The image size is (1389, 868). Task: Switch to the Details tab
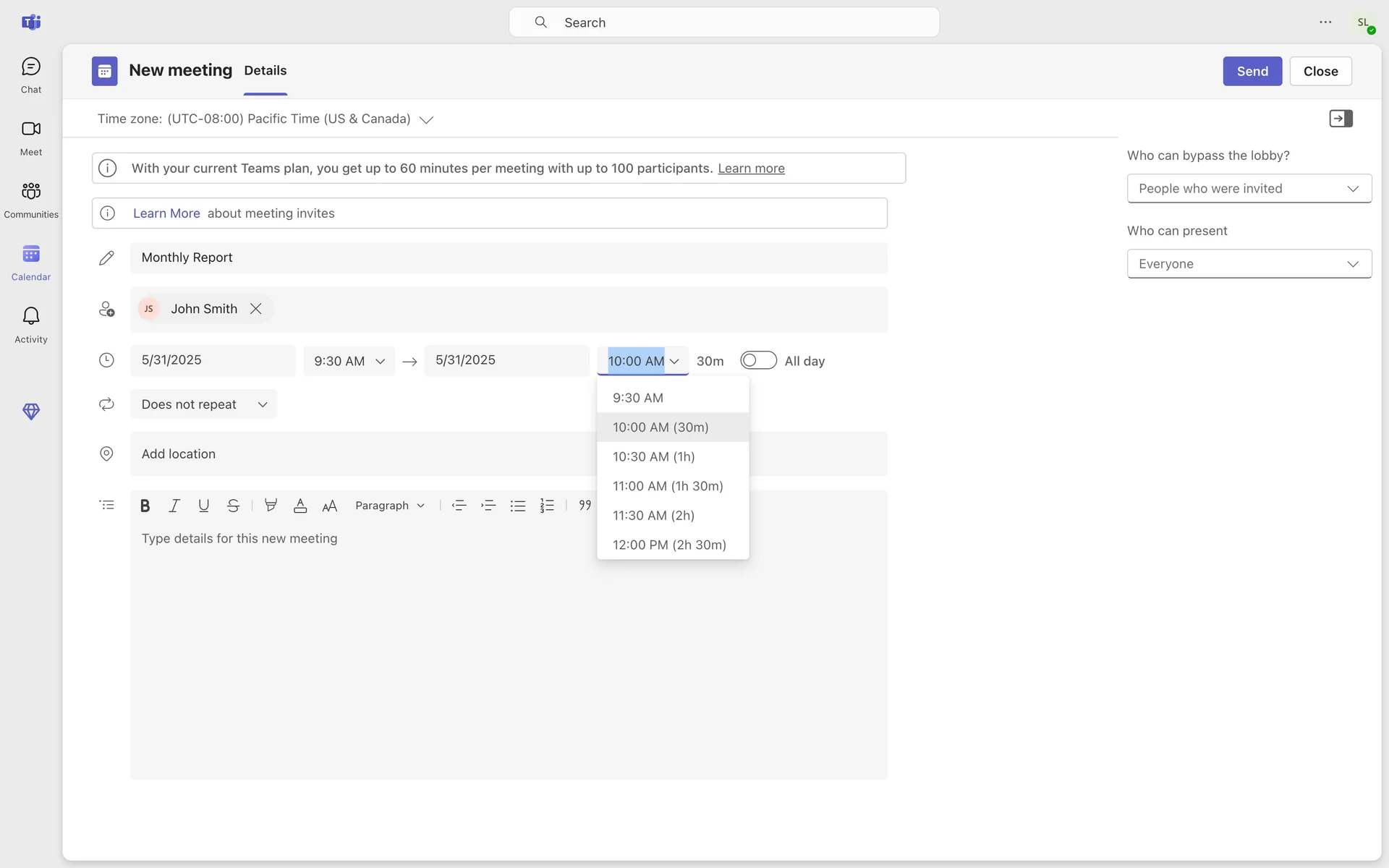(265, 71)
